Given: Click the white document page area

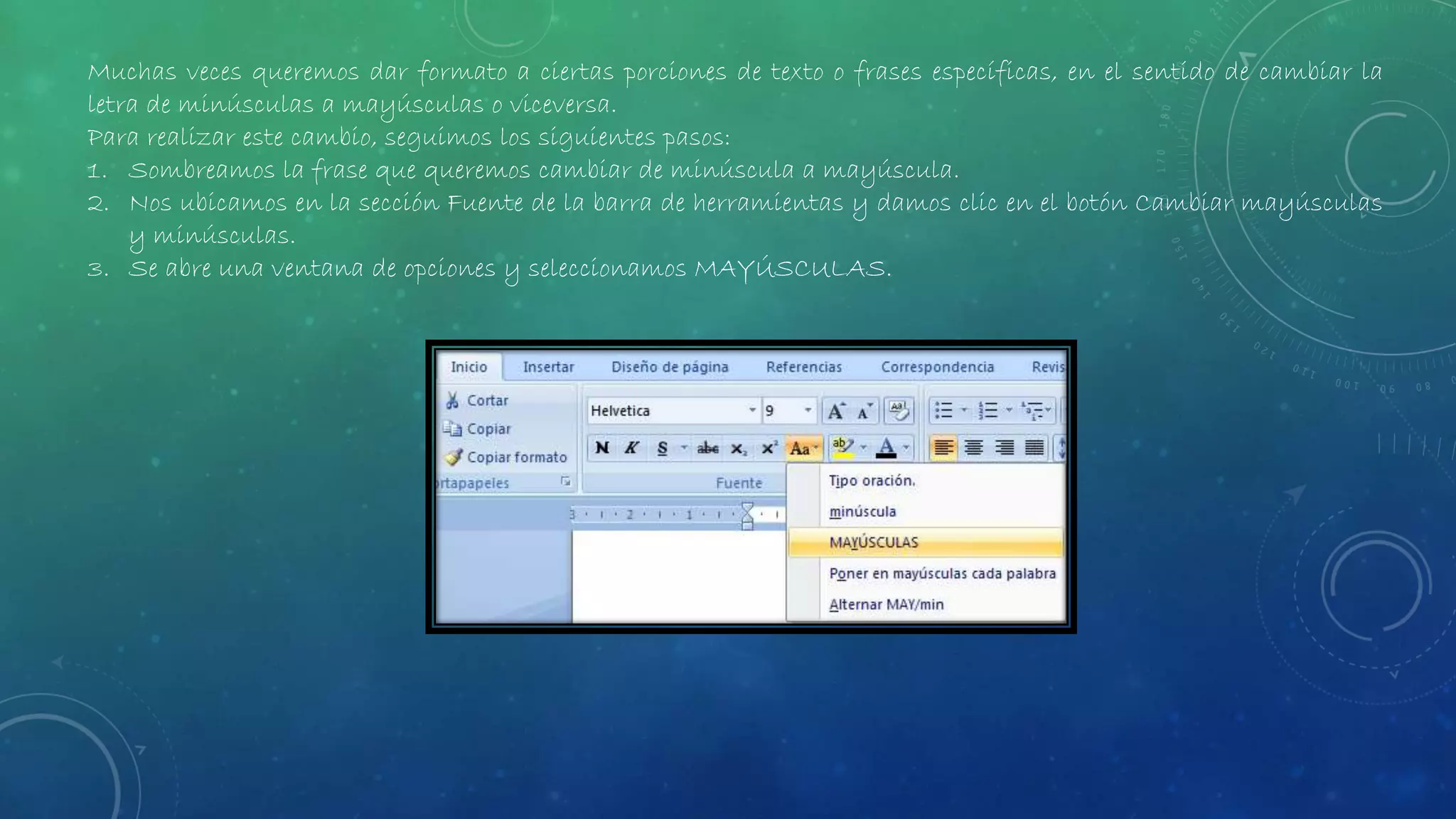Looking at the screenshot, I should (679, 577).
